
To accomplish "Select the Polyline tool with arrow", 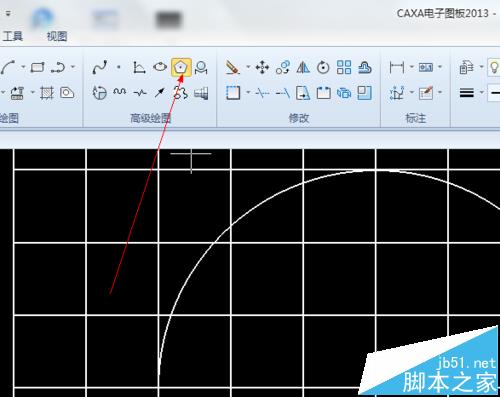I will pos(58,67).
